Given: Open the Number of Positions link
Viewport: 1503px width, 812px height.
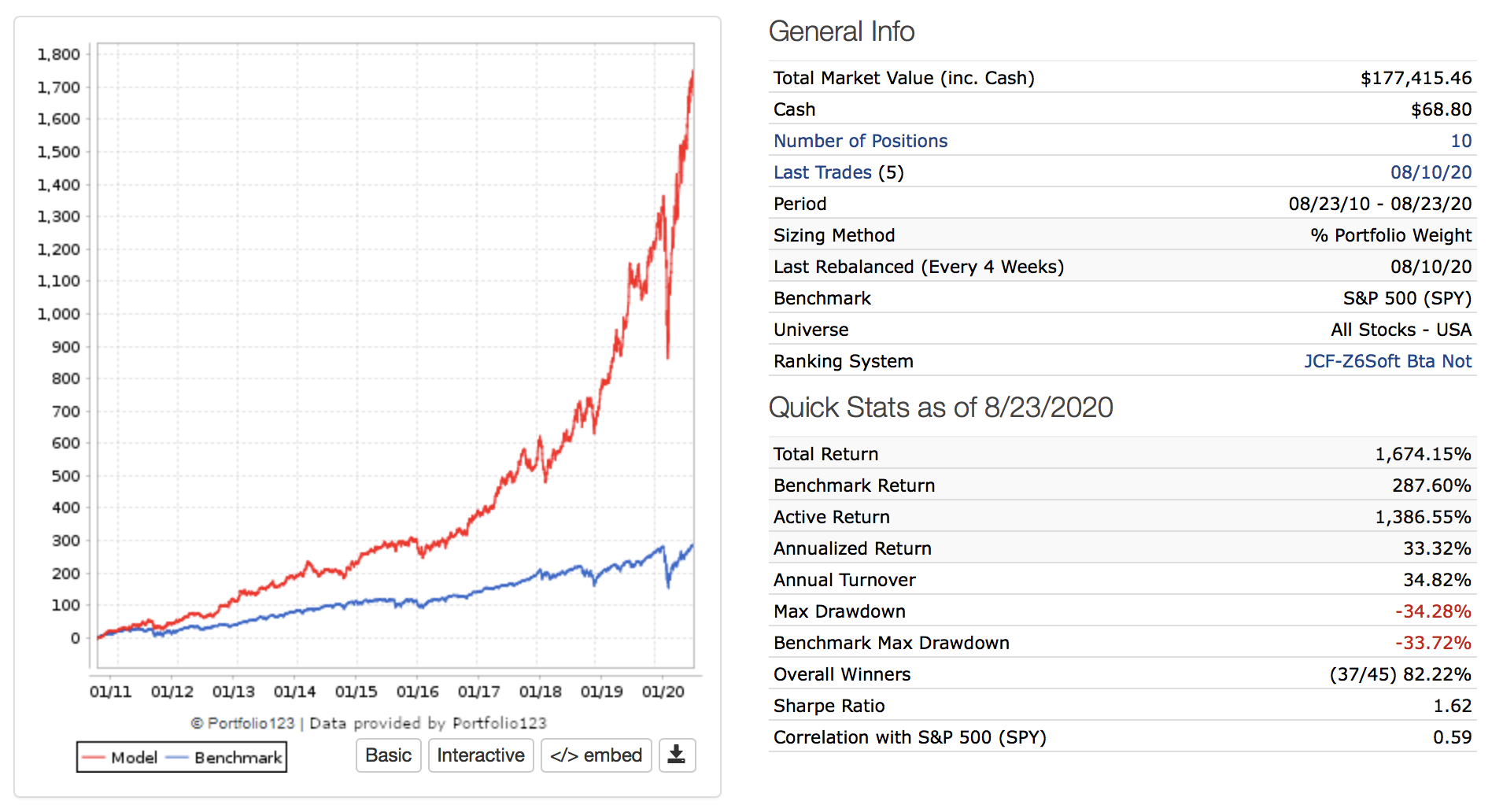Looking at the screenshot, I should coord(860,141).
